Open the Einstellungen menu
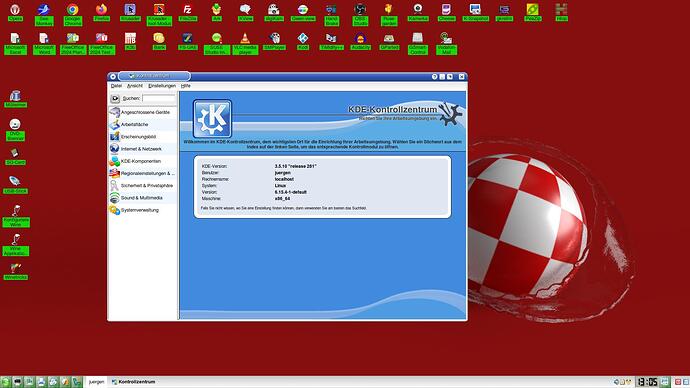Image resolution: width=690 pixels, height=388 pixels. tap(162, 86)
